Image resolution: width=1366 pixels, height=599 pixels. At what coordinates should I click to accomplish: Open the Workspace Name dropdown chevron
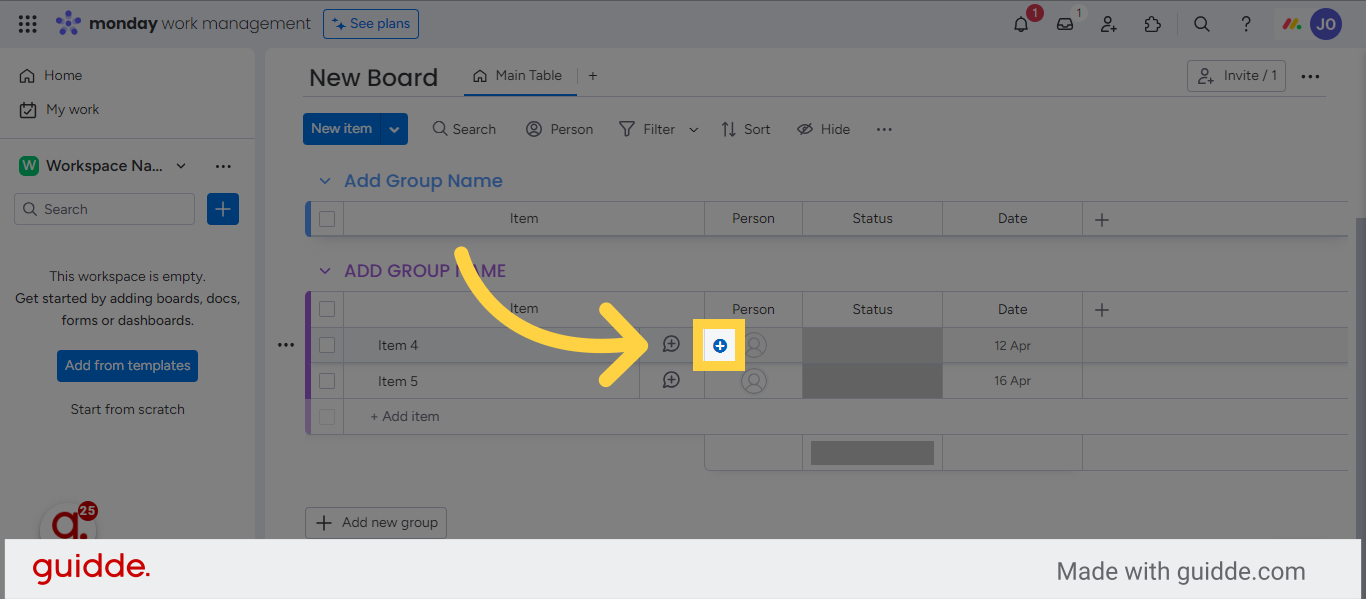click(181, 166)
